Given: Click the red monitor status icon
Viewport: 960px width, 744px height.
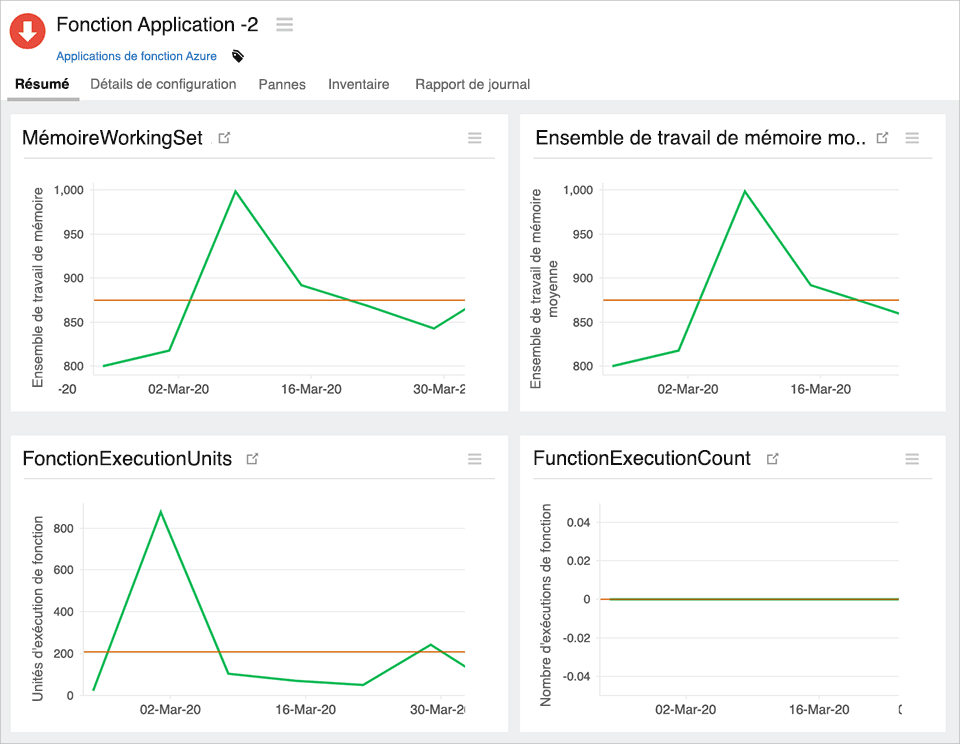Looking at the screenshot, I should [x=27, y=31].
